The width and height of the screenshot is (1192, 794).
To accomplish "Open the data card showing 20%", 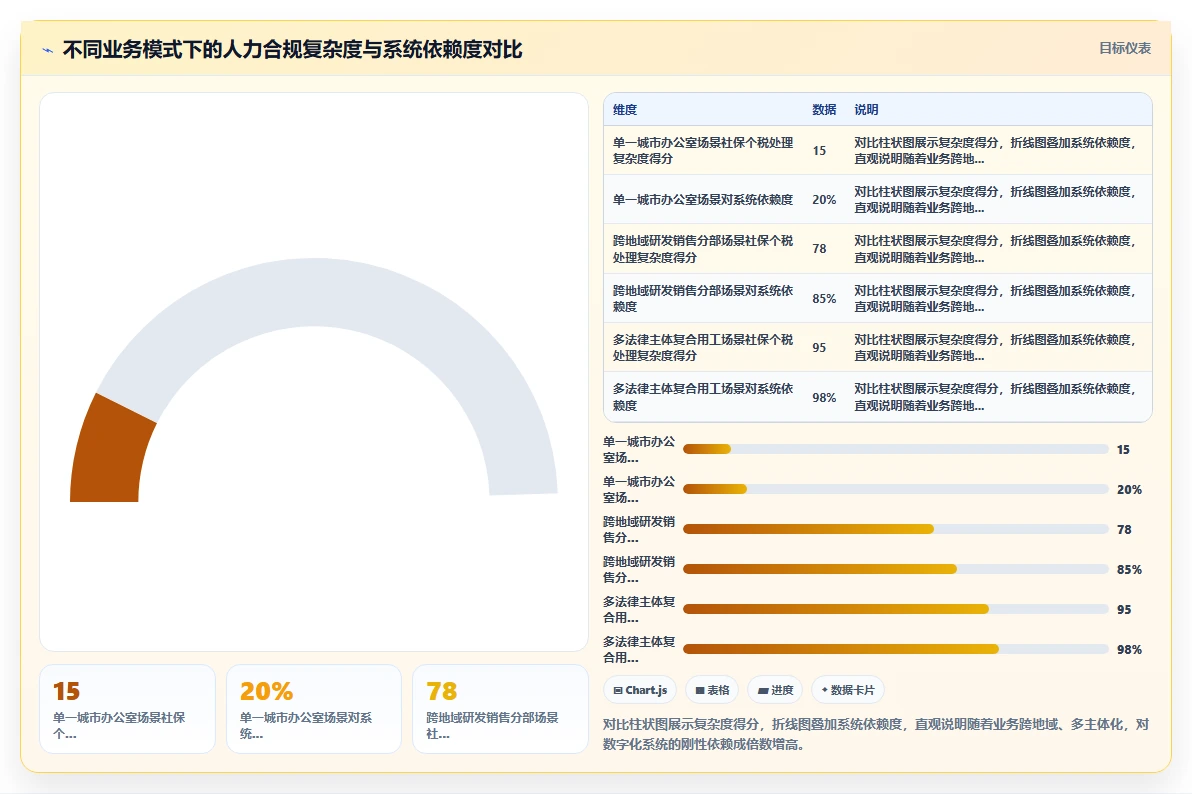I will pos(314,709).
